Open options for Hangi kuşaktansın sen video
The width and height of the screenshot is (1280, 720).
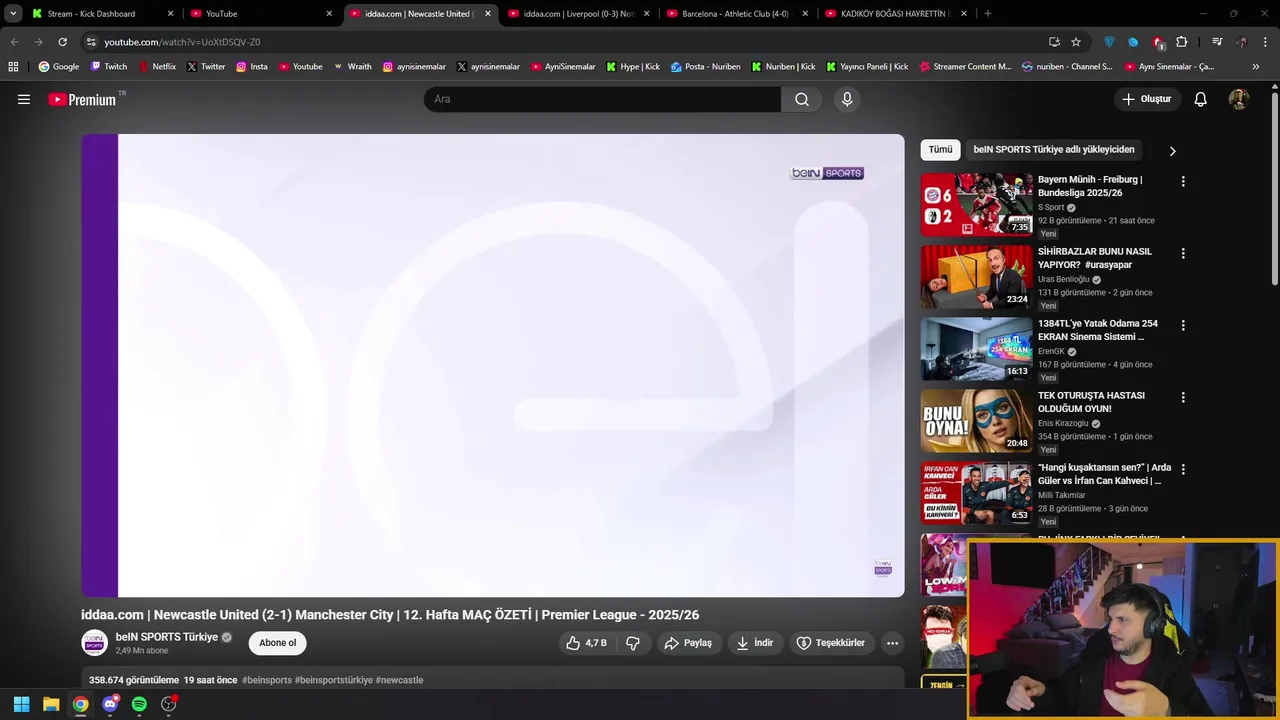coord(1183,470)
